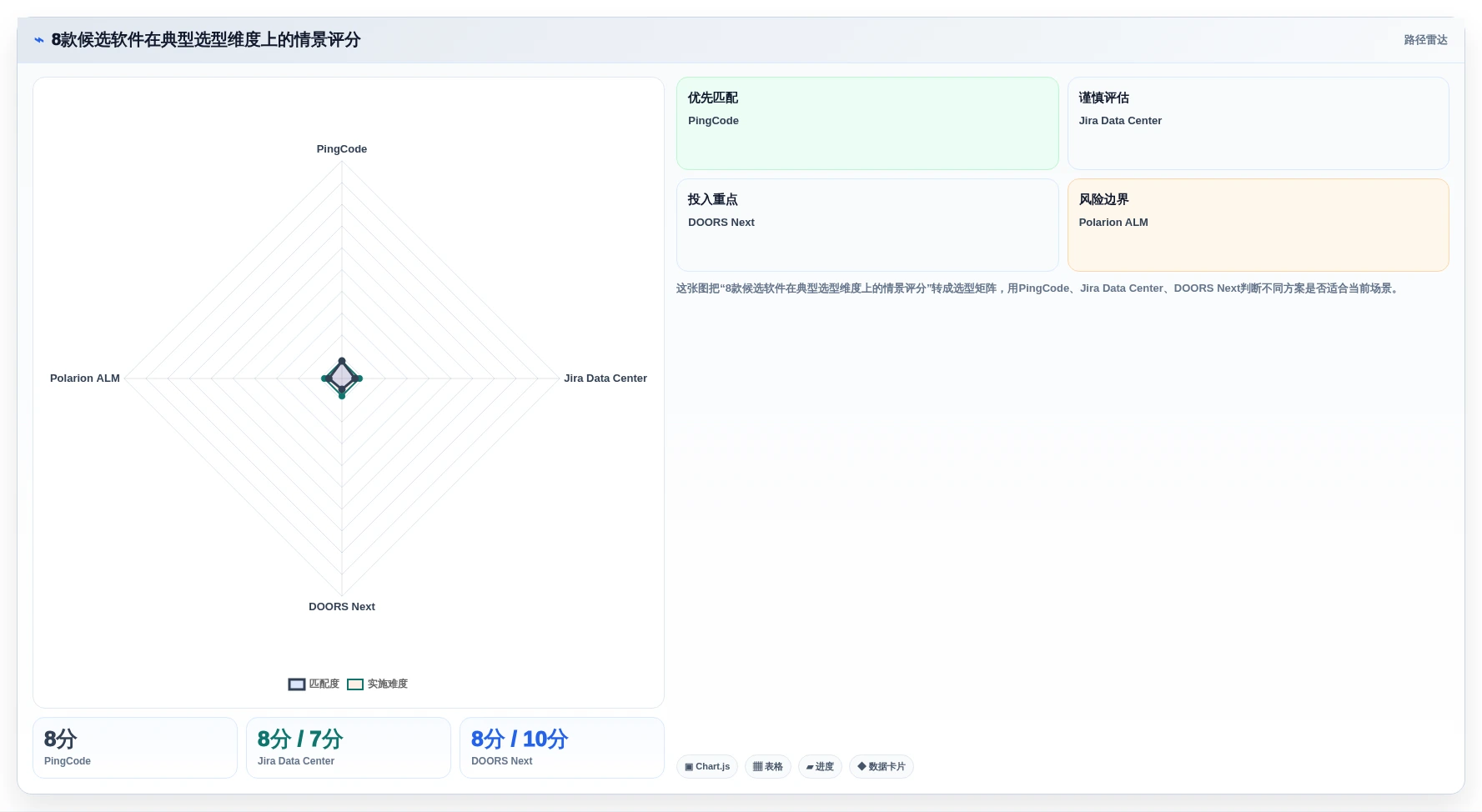Click the diamond icon in 数据卡片 tag
Screen dimensions: 1482x812
tap(862, 766)
